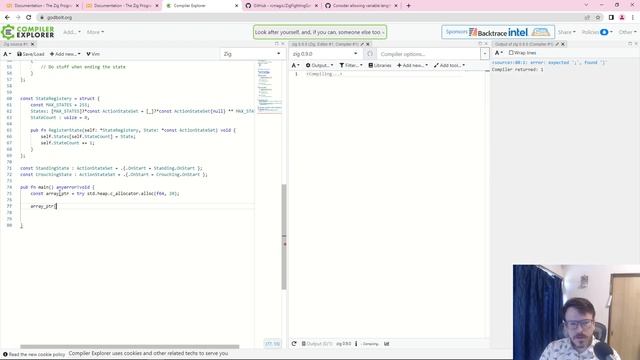Open the Output... settings dropdown
The height and width of the screenshot is (360, 640).
tap(319, 65)
